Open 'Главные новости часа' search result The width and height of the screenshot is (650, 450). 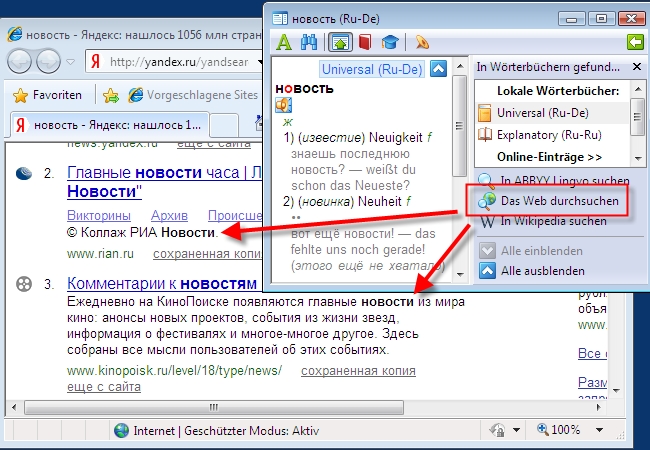[165, 172]
